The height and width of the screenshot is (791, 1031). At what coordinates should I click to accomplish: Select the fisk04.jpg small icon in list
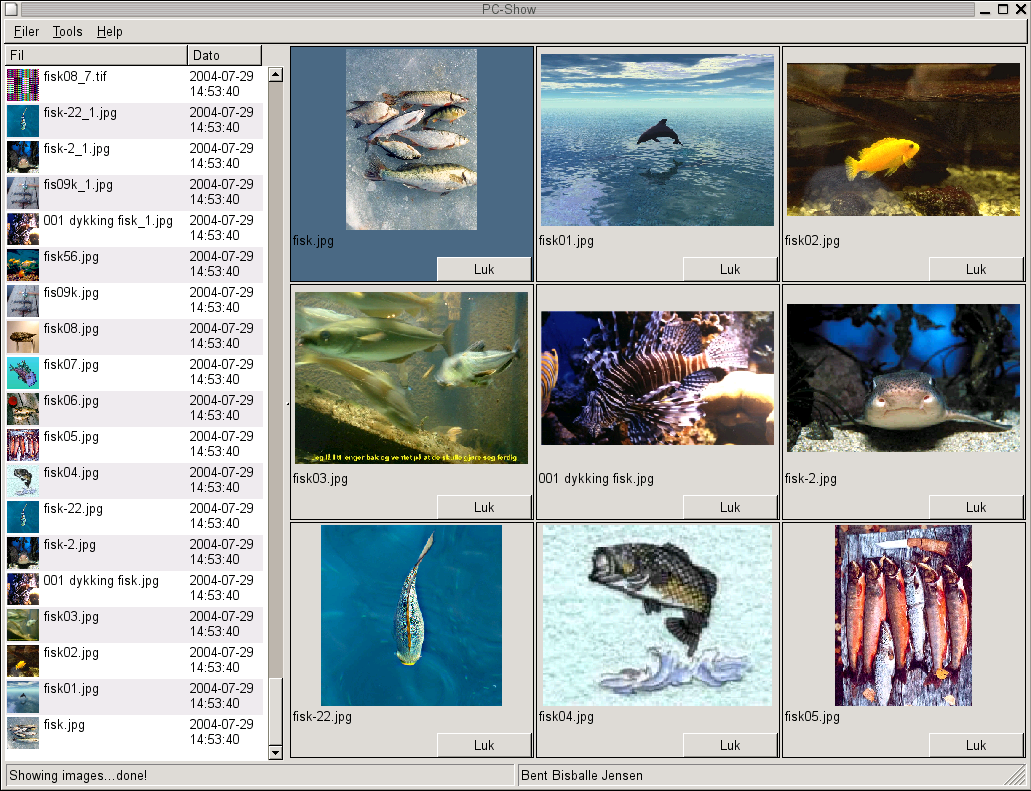[x=22, y=481]
